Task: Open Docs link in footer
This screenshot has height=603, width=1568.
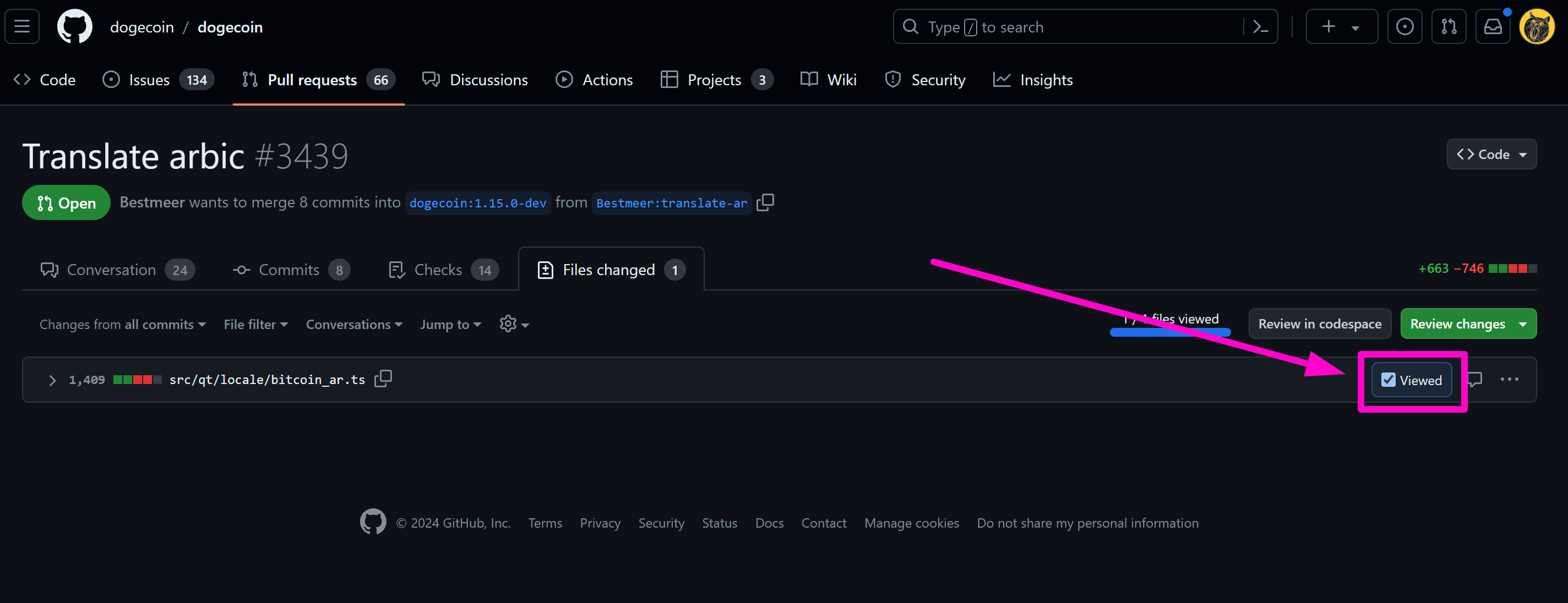Action: [x=769, y=523]
